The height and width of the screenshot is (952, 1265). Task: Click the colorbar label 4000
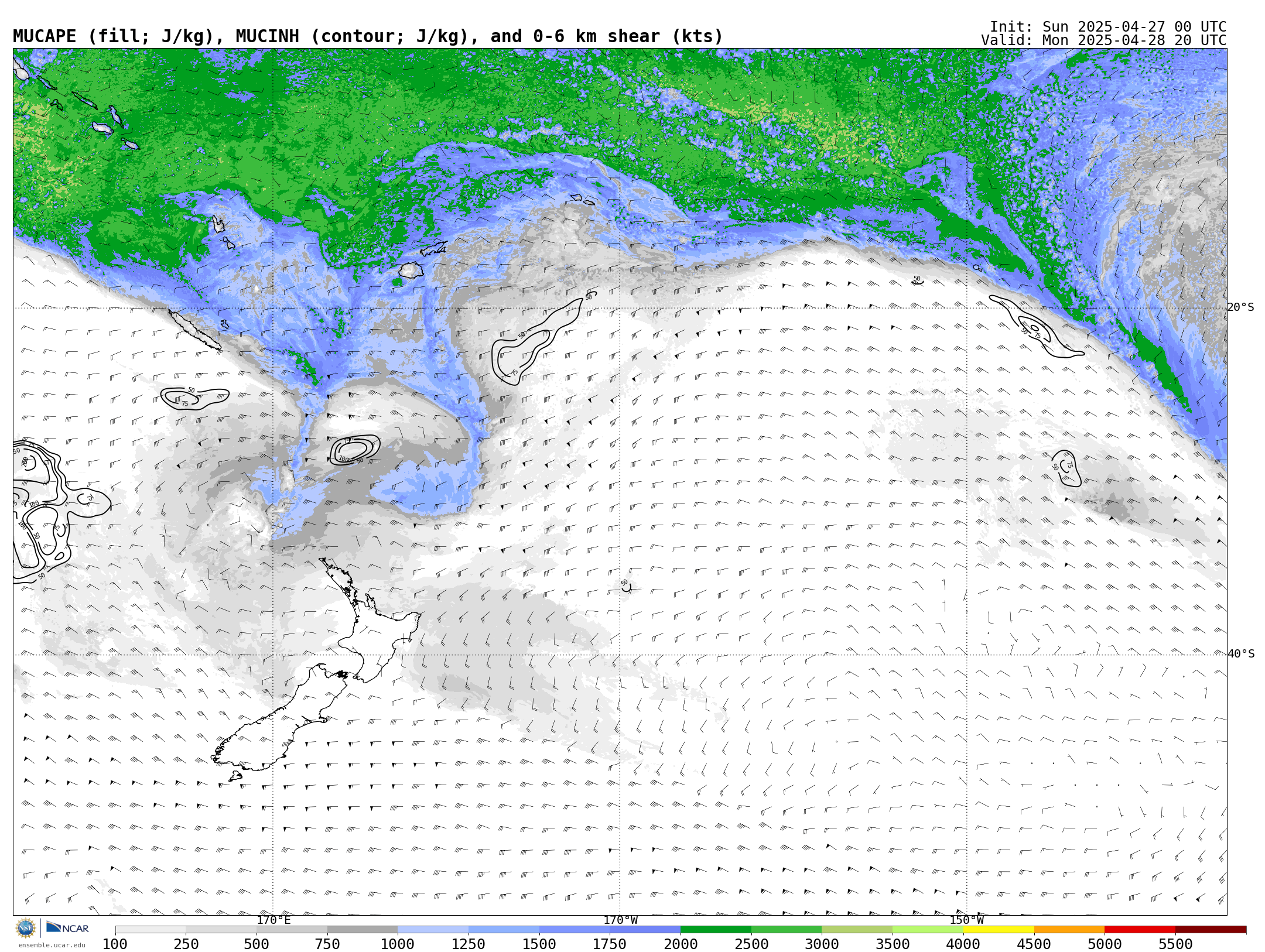pos(963,944)
